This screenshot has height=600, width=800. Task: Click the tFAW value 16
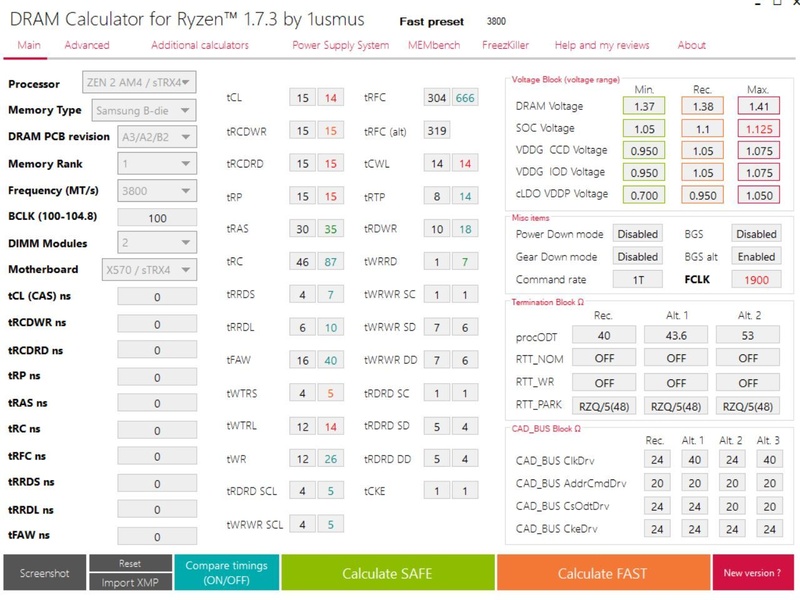[x=303, y=360]
